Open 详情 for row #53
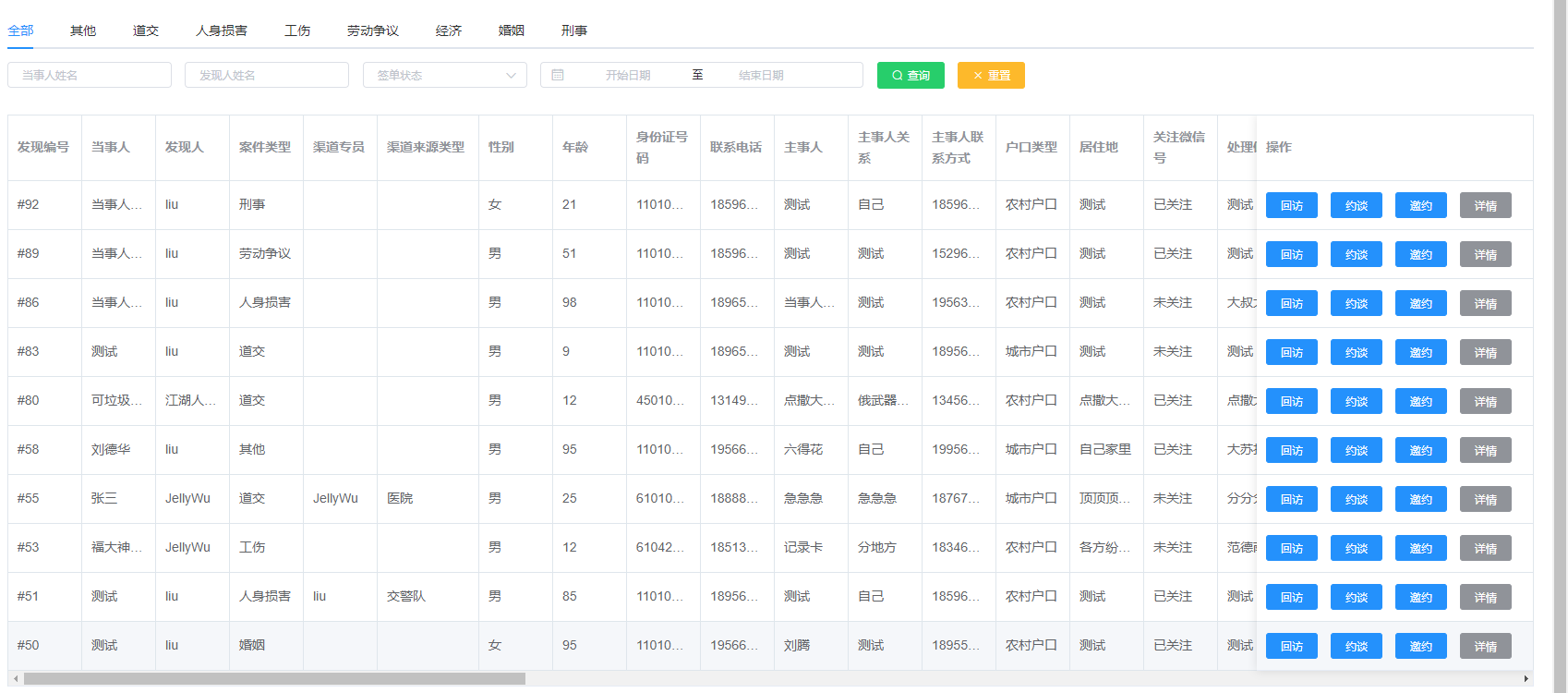 pyautogui.click(x=1486, y=548)
